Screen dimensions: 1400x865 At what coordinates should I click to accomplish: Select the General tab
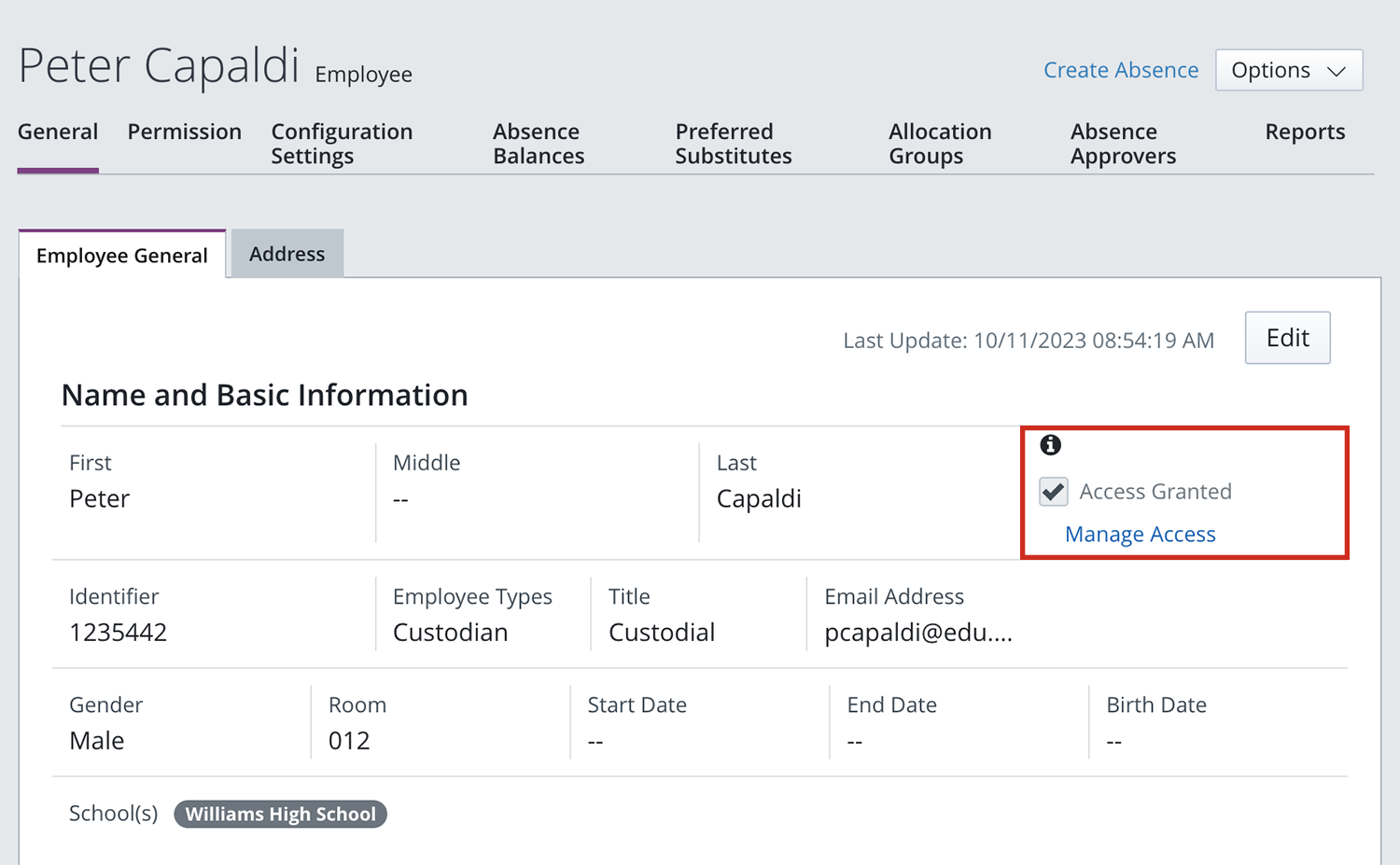coord(58,133)
